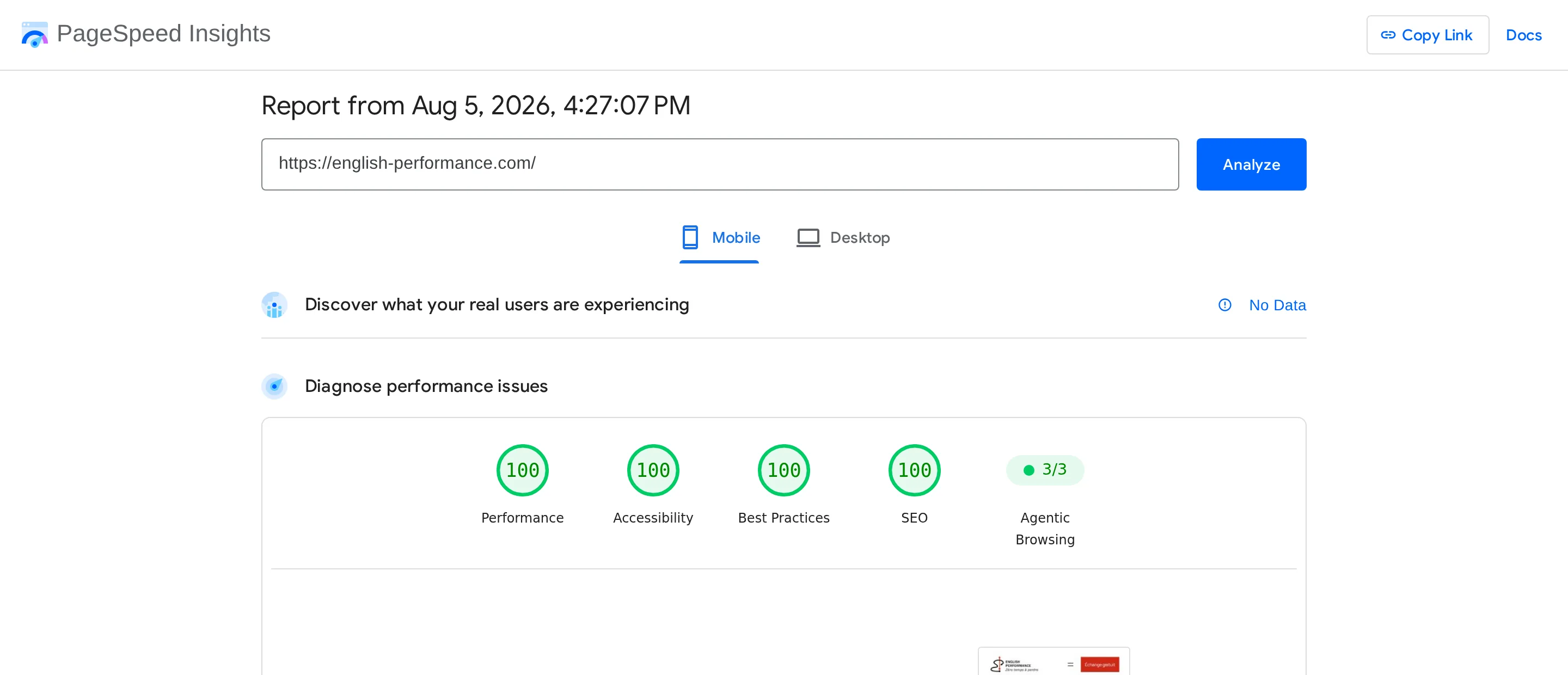Select the SEO score gauge
1568x675 pixels.
coord(914,470)
